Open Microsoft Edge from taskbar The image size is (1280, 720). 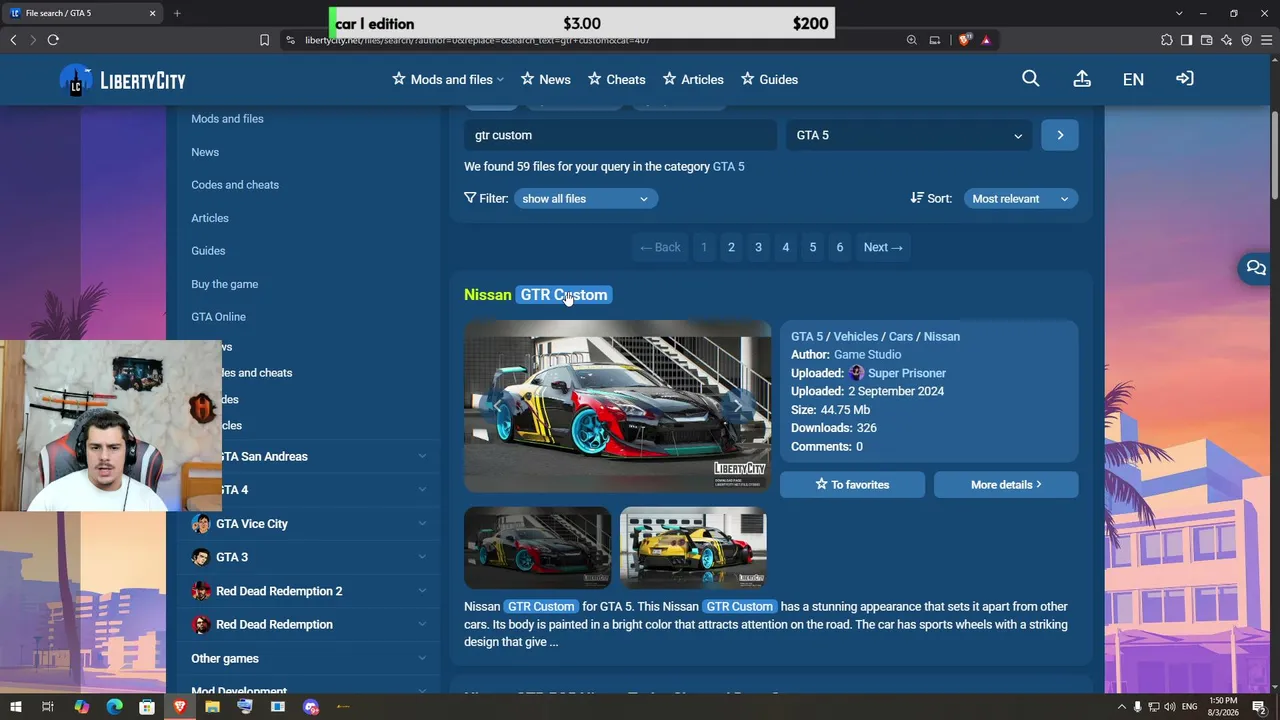[x=114, y=707]
